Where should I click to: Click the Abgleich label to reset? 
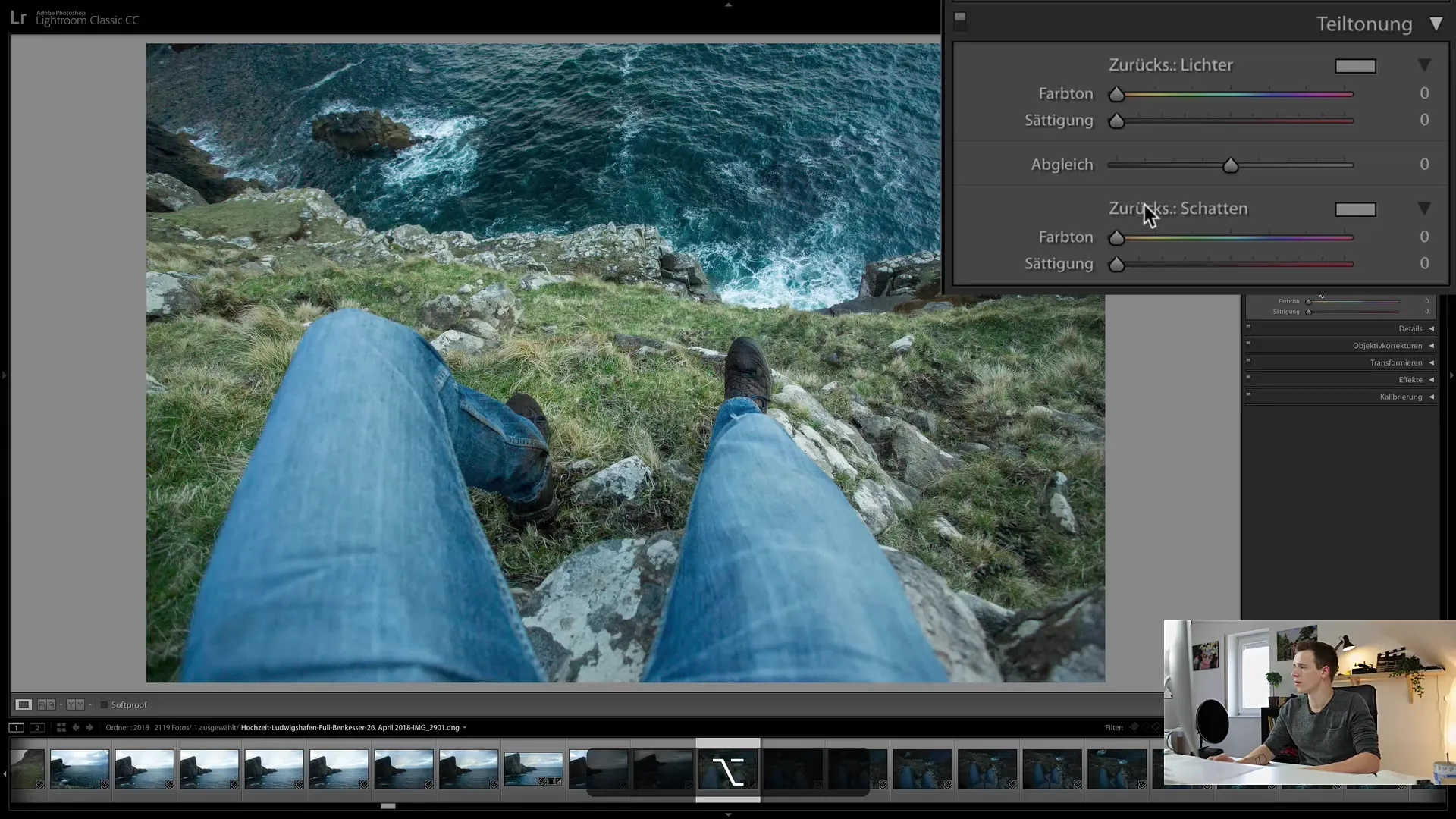pos(1062,165)
